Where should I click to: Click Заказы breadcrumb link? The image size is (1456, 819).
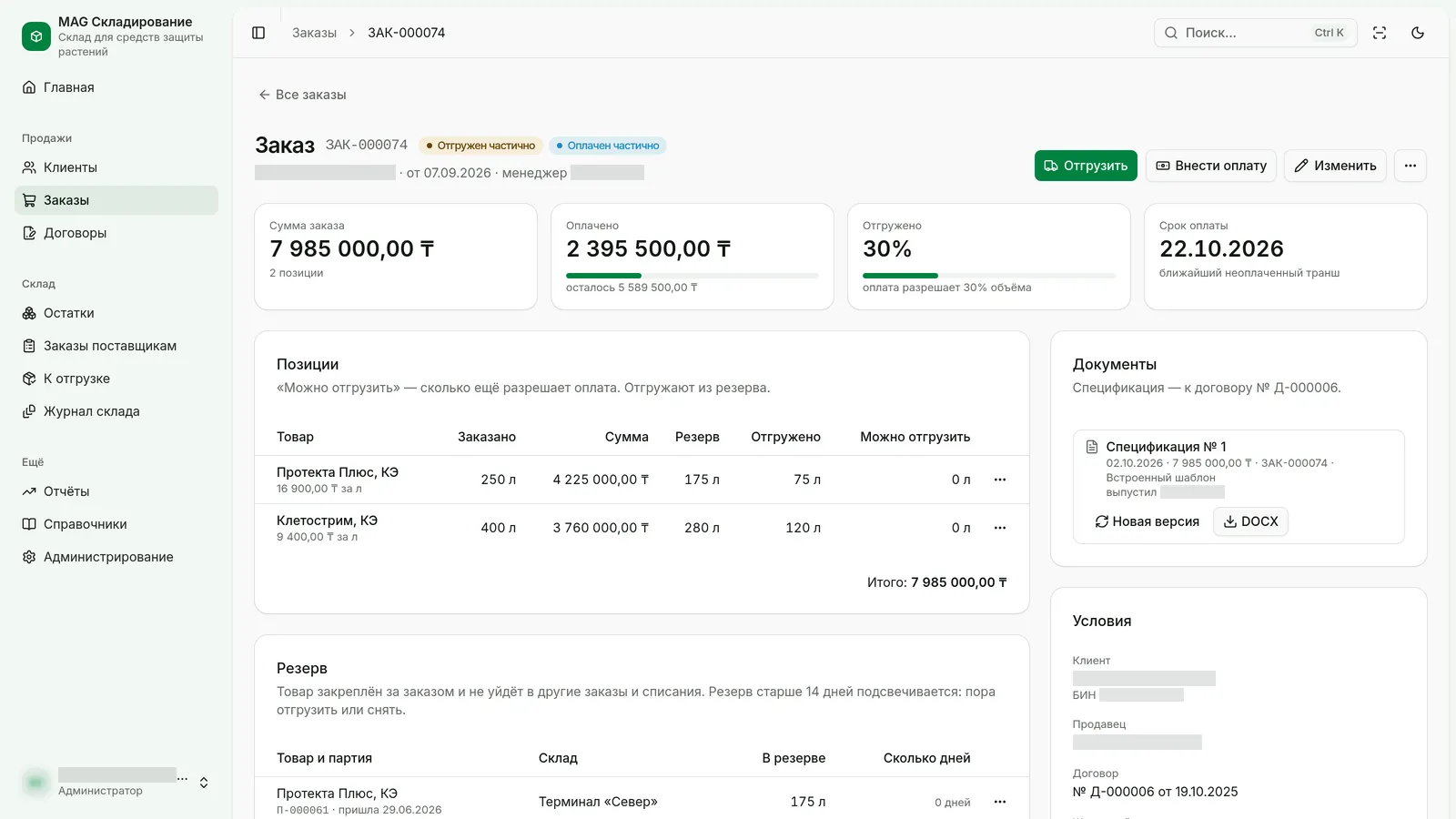pos(314,33)
